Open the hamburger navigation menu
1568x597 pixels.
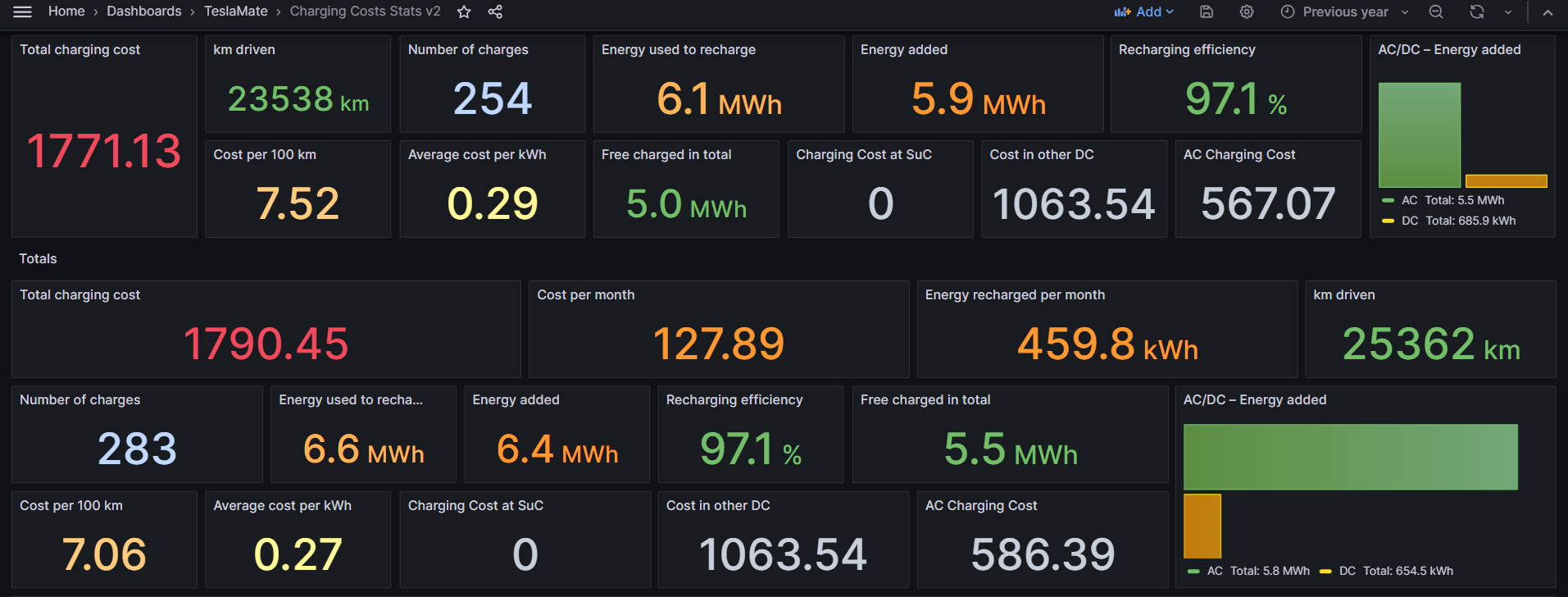pyautogui.click(x=22, y=11)
